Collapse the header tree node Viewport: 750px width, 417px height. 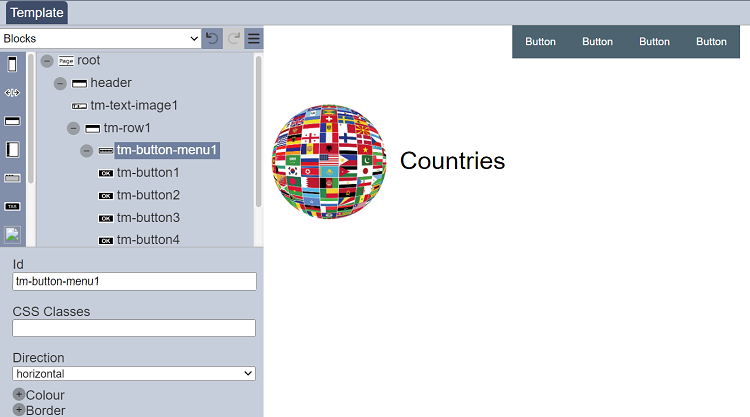pos(60,84)
